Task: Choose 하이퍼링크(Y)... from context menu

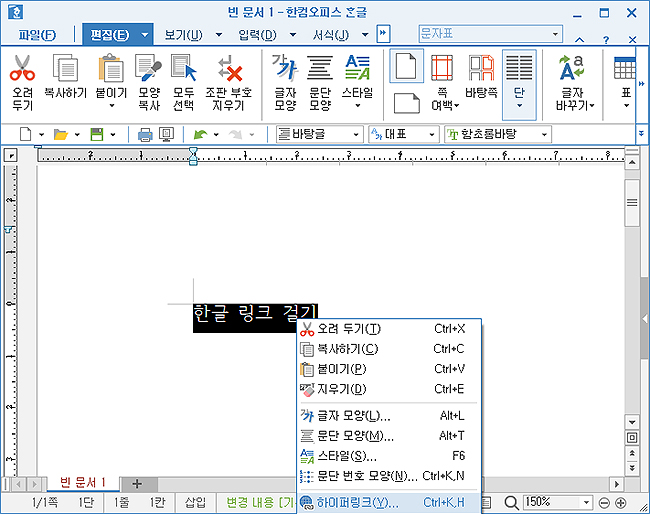Action: [389, 502]
